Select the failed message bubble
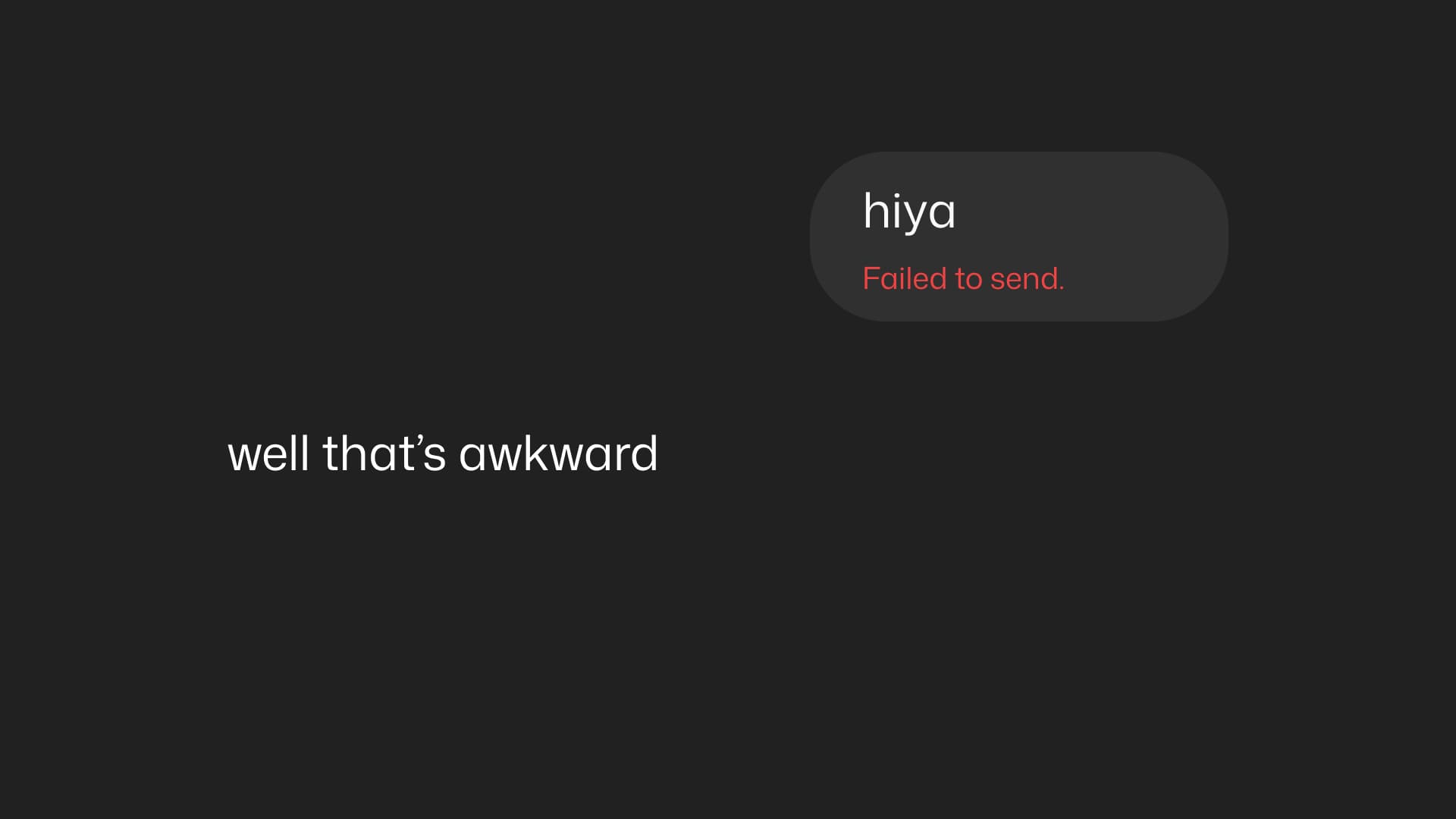This screenshot has width=1456, height=819. coord(1018,237)
